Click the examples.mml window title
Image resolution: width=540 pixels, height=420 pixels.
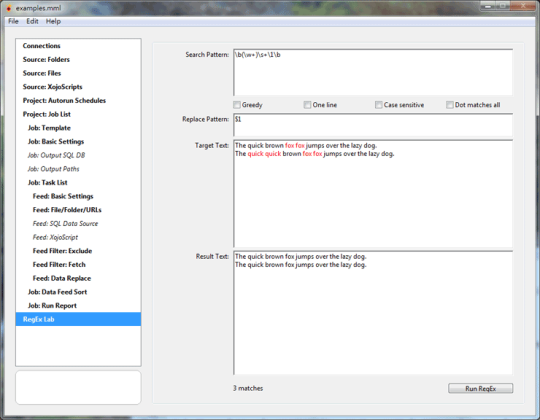tap(38, 8)
